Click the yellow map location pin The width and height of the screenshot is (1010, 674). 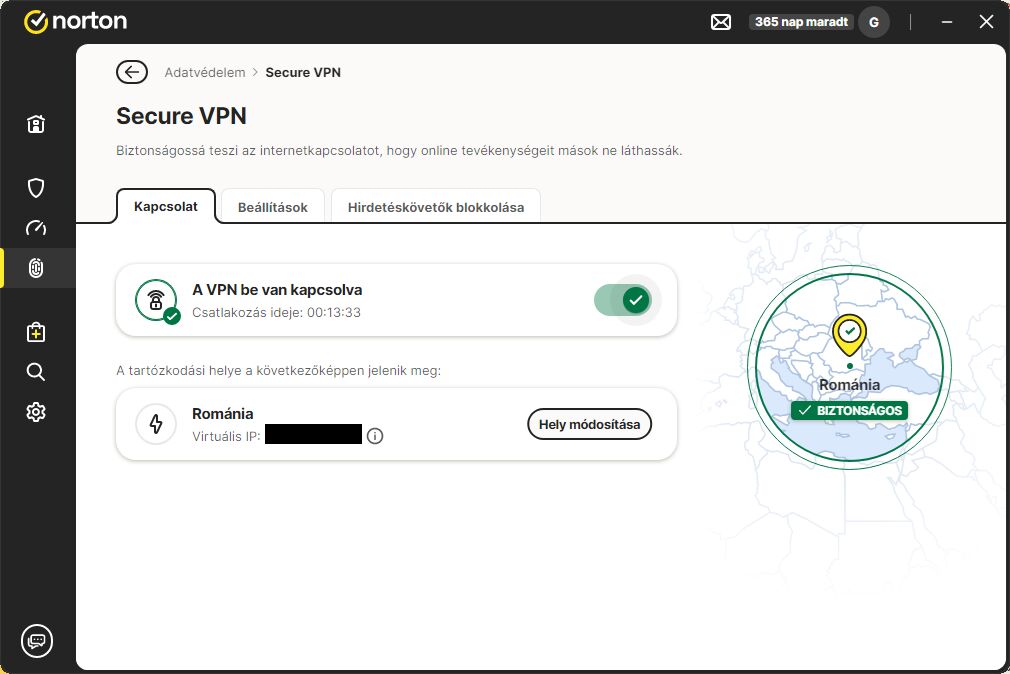850,336
